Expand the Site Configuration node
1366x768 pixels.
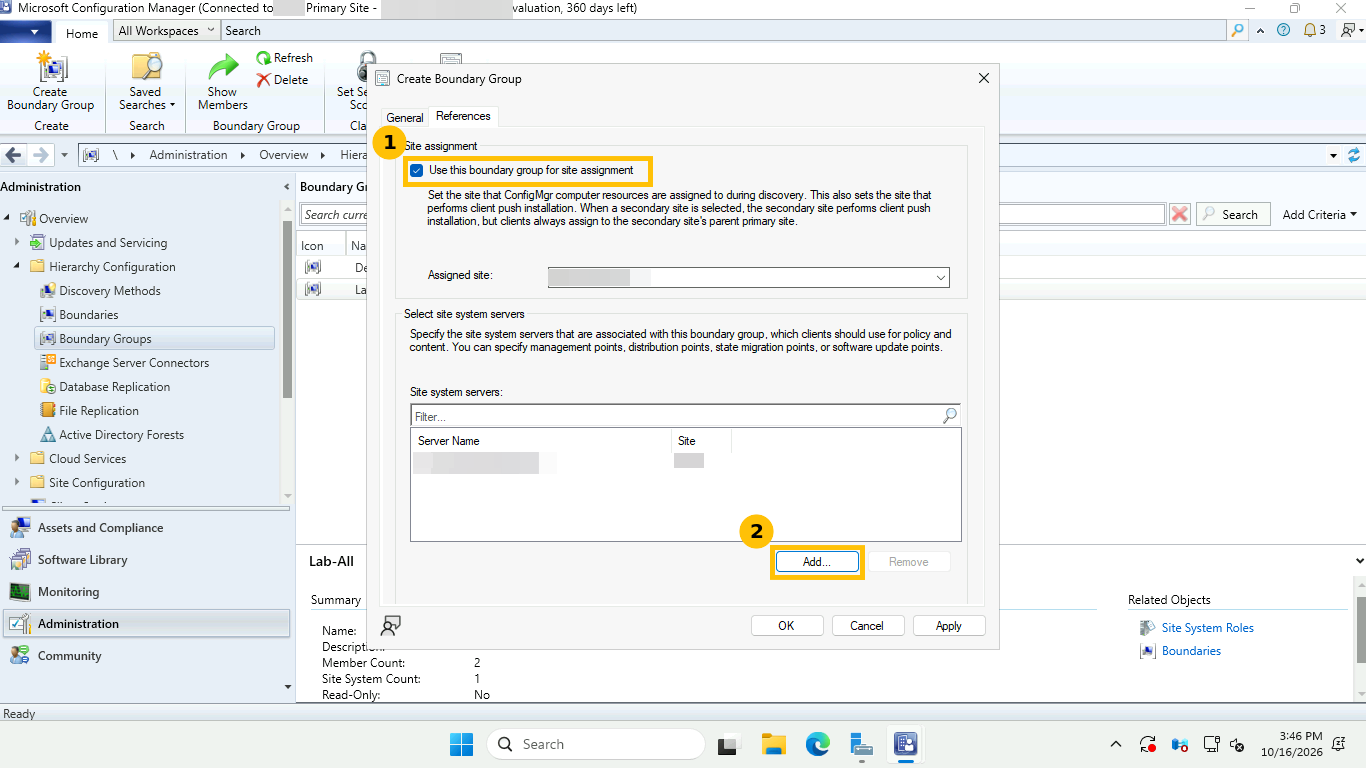(17, 483)
